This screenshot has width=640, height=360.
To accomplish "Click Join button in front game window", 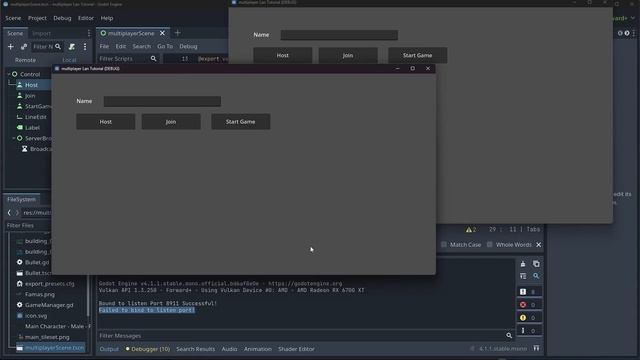I will (x=171, y=122).
